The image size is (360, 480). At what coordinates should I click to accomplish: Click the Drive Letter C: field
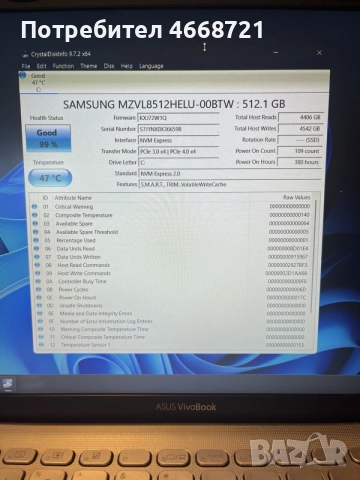tap(178, 163)
